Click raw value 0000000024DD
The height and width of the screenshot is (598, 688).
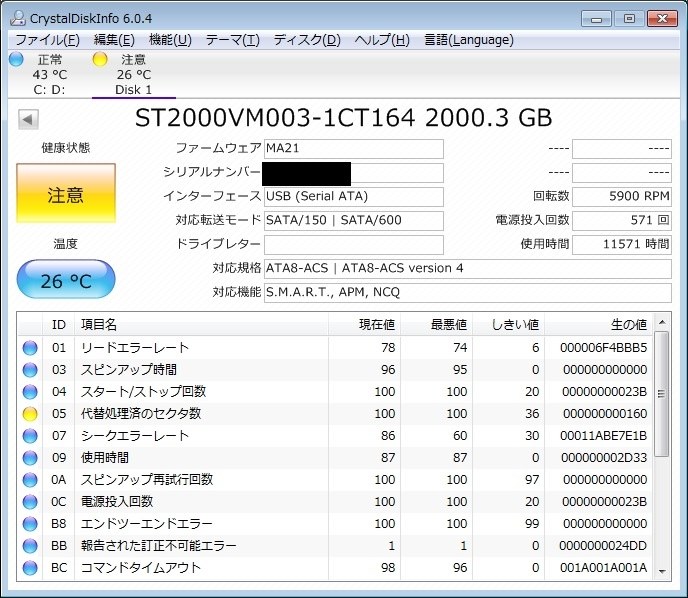(603, 546)
